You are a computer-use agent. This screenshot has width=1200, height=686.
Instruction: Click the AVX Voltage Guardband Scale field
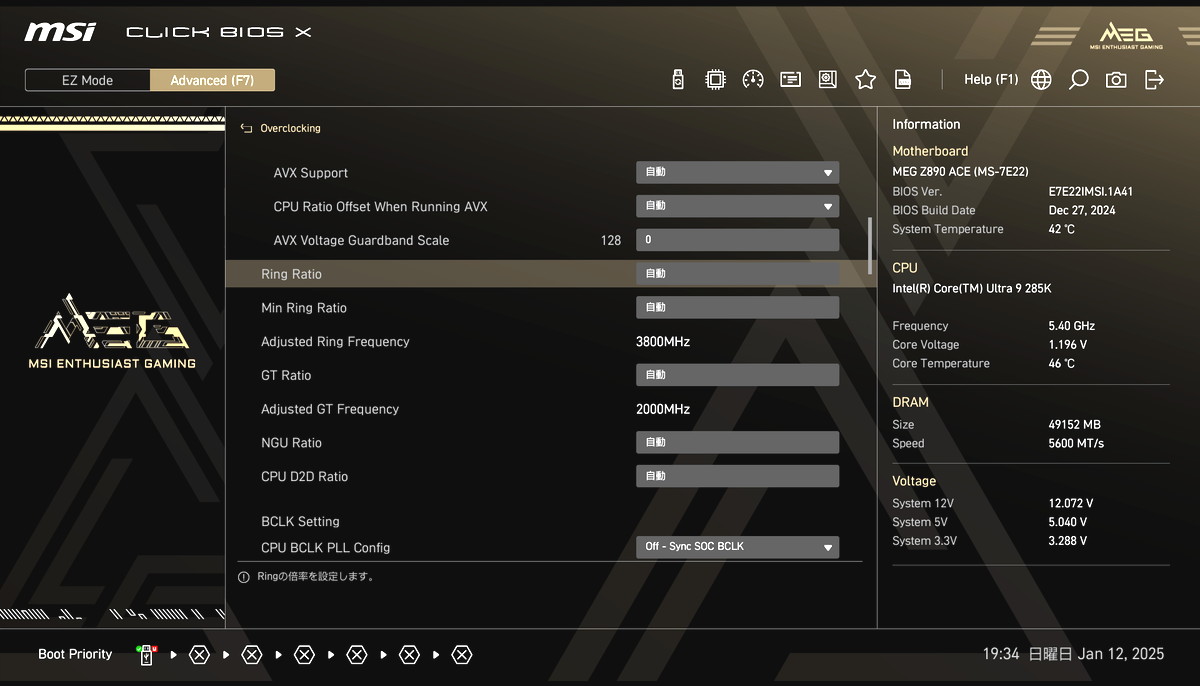pyautogui.click(x=737, y=240)
